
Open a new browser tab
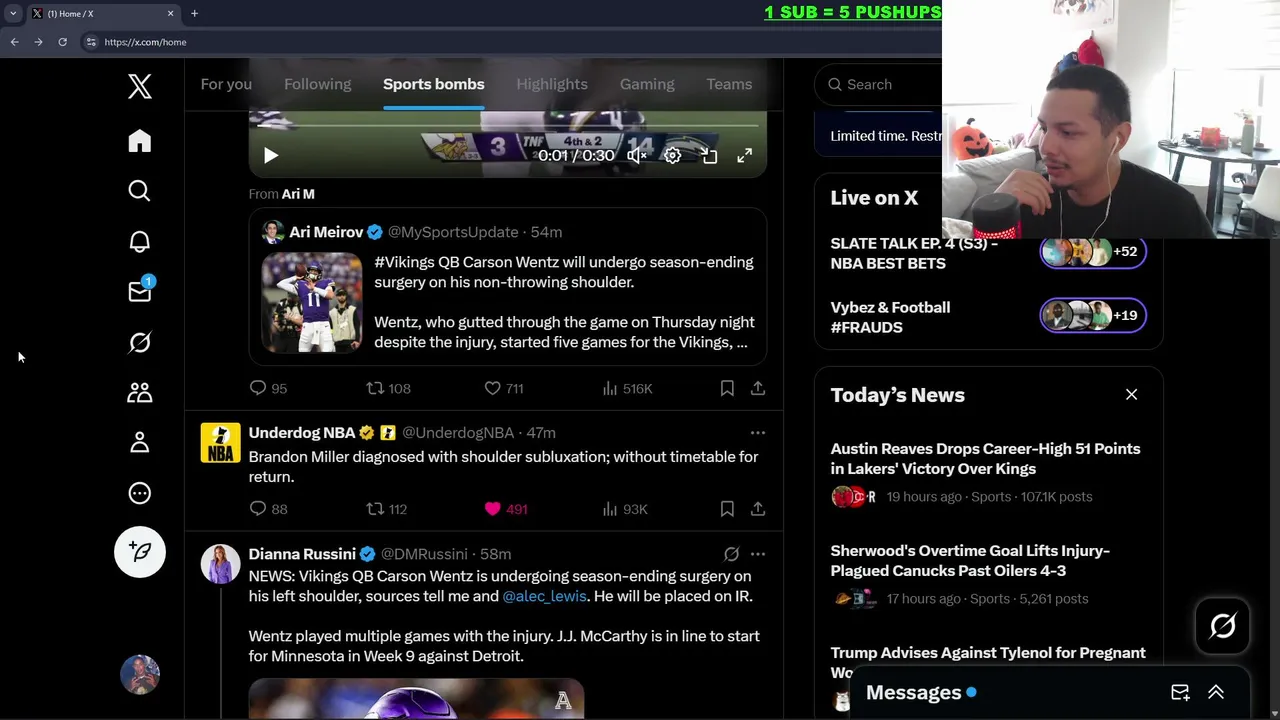(x=194, y=13)
